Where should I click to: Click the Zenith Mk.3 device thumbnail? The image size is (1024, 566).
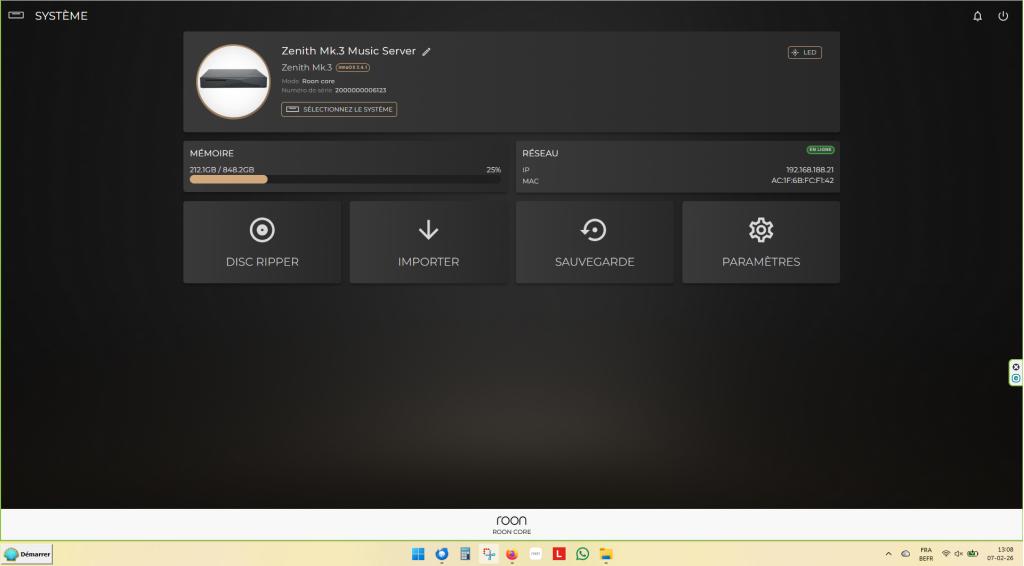click(233, 81)
